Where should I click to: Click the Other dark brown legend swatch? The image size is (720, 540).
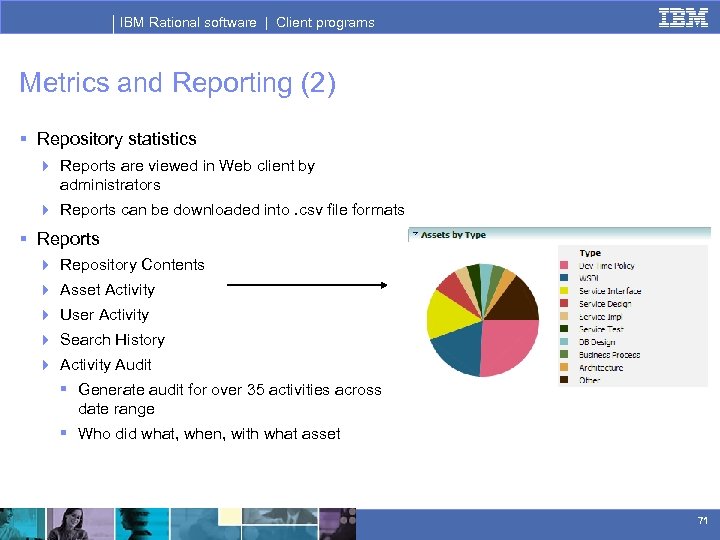click(x=564, y=380)
